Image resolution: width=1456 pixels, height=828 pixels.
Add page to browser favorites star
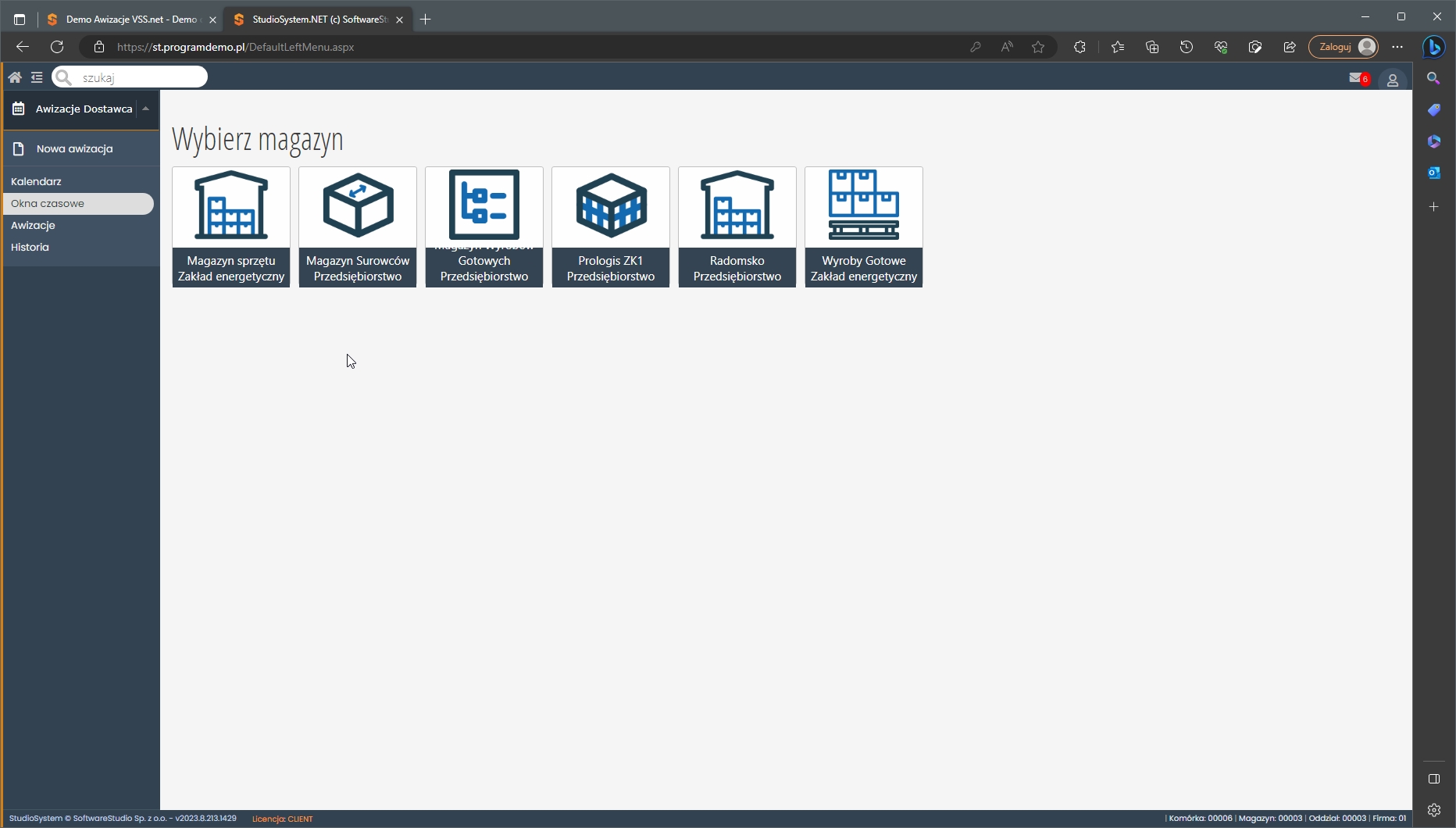[x=1038, y=47]
